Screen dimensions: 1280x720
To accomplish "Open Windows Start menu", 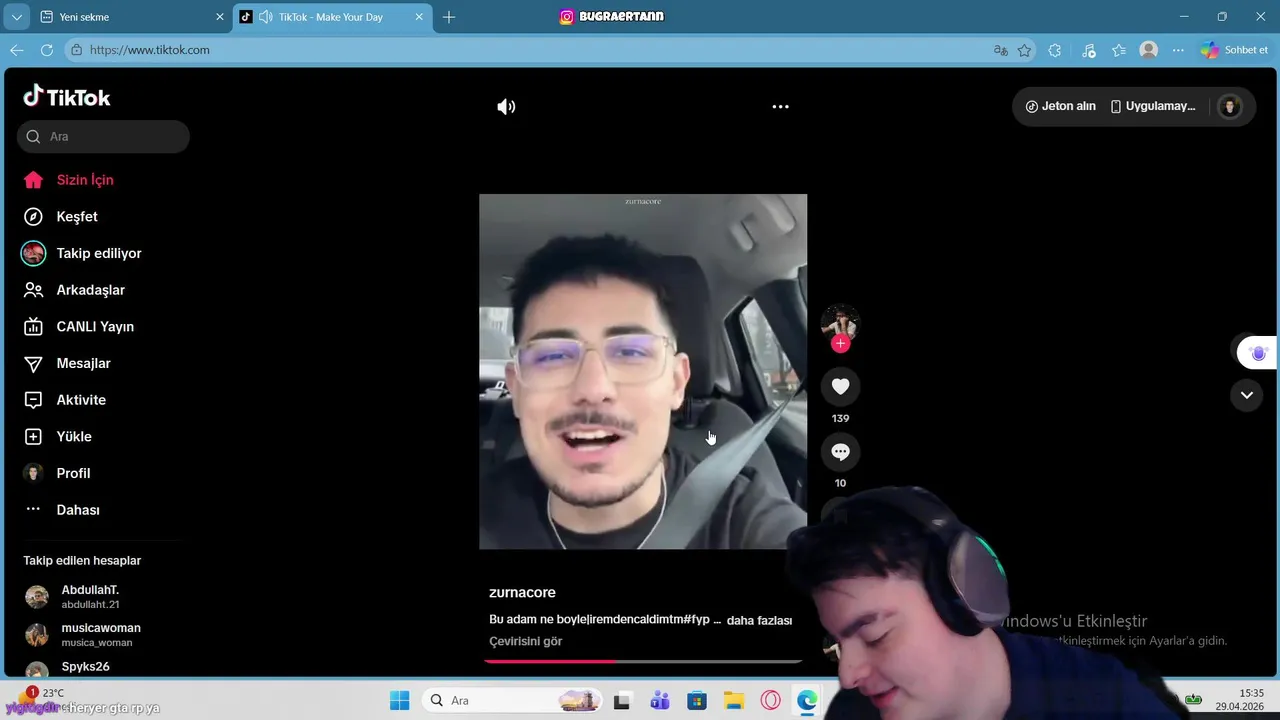I will coord(399,700).
